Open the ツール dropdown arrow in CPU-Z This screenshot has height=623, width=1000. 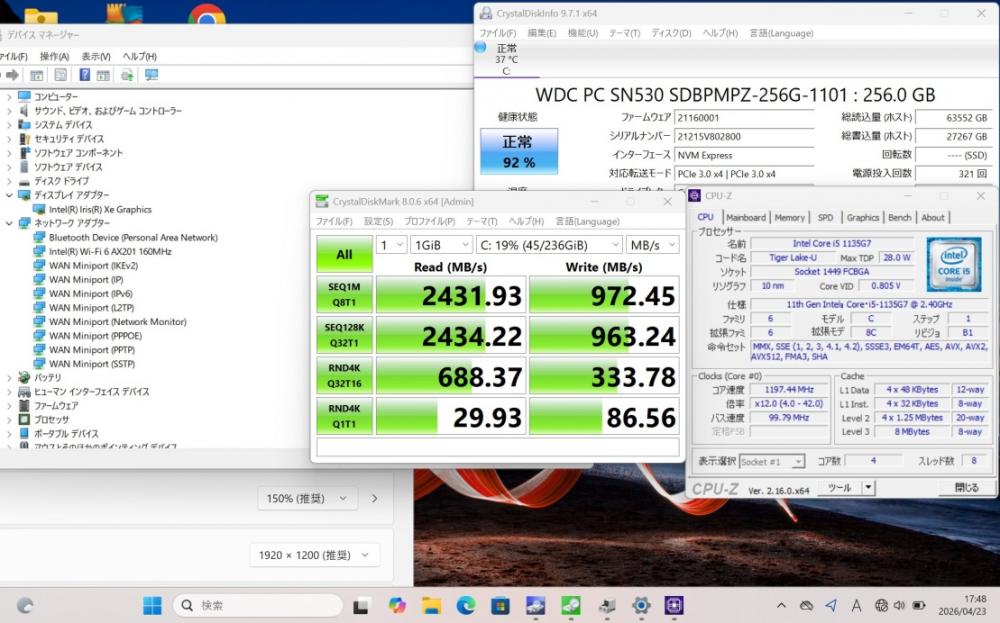[x=868, y=488]
